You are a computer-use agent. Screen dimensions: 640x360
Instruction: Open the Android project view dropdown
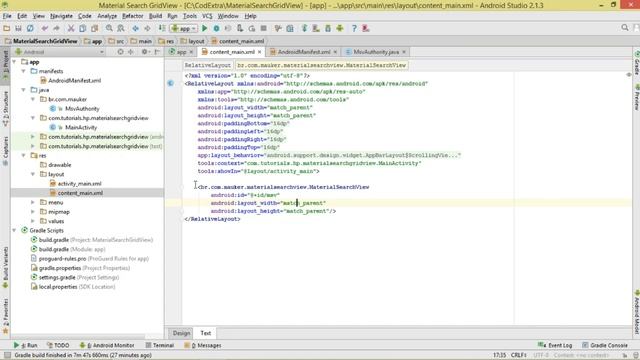[59, 52]
